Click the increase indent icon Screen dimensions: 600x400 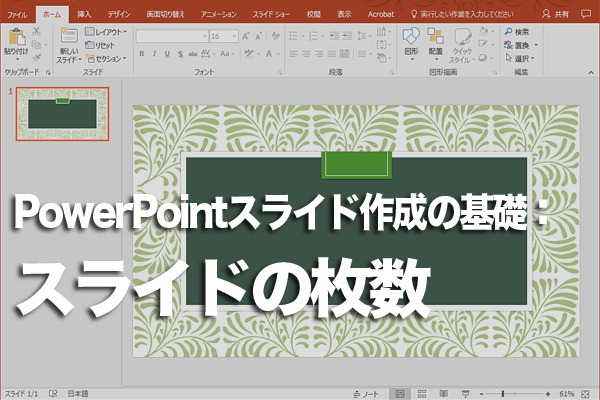(347, 36)
